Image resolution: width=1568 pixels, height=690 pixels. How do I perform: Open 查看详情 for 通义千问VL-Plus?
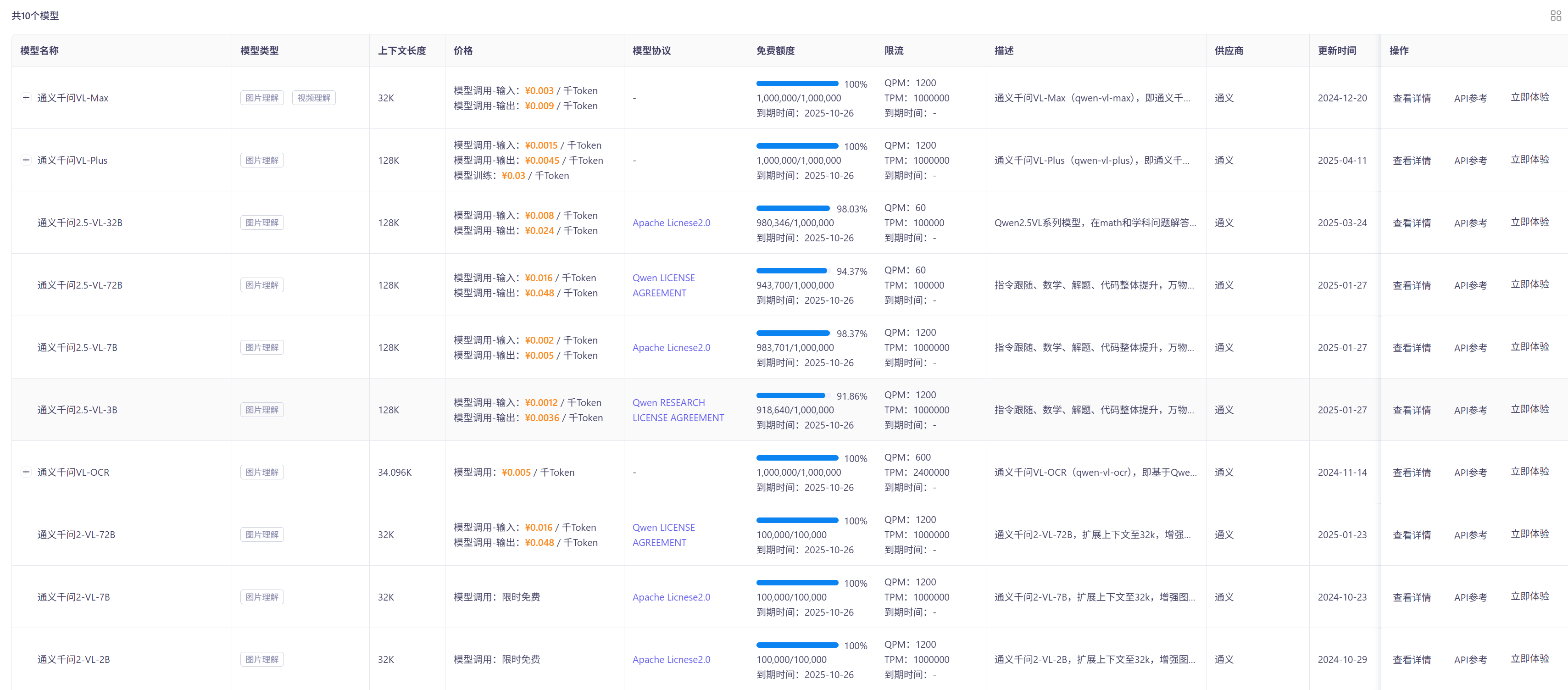tap(1412, 161)
